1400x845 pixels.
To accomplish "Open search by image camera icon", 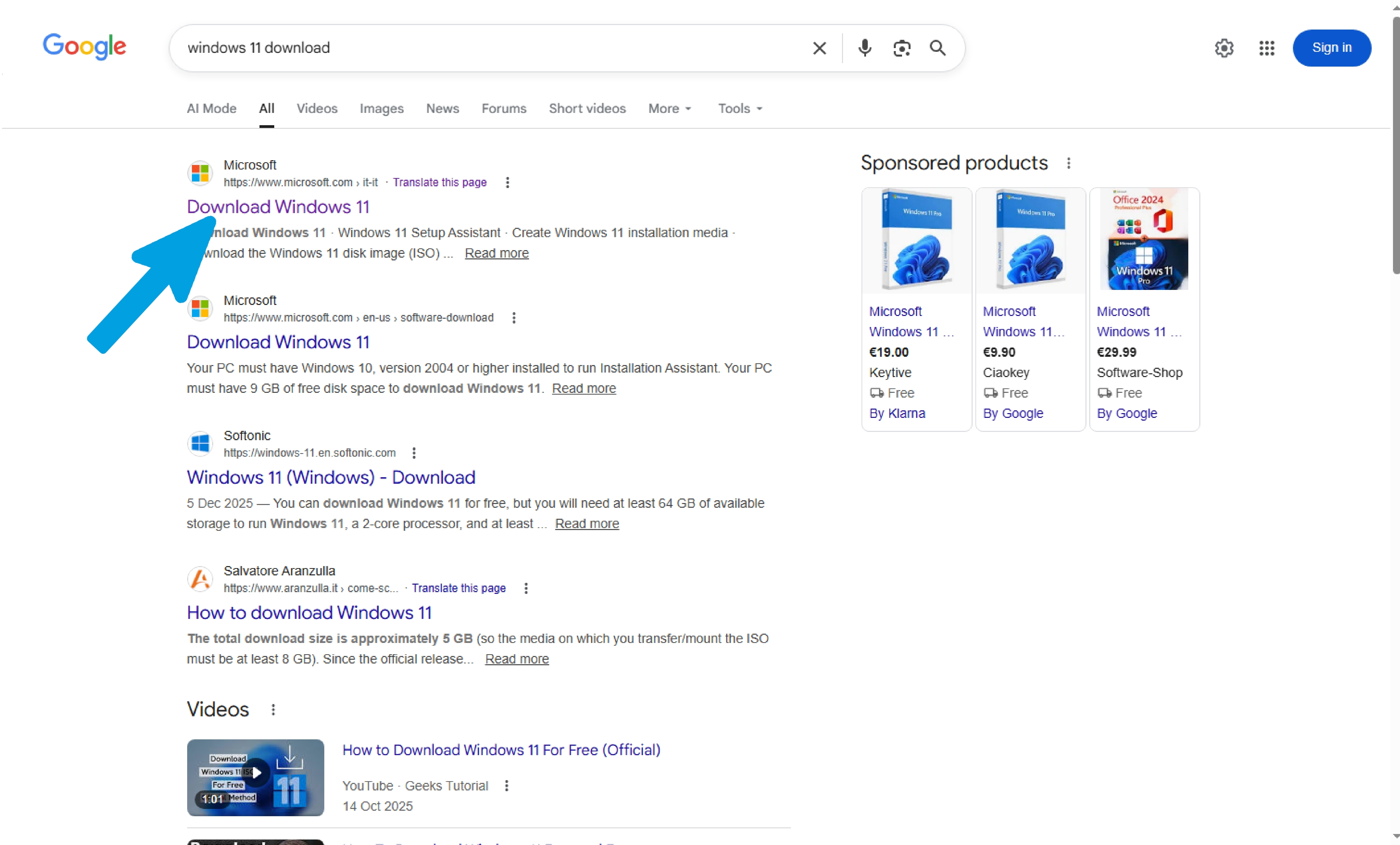I will [x=902, y=48].
